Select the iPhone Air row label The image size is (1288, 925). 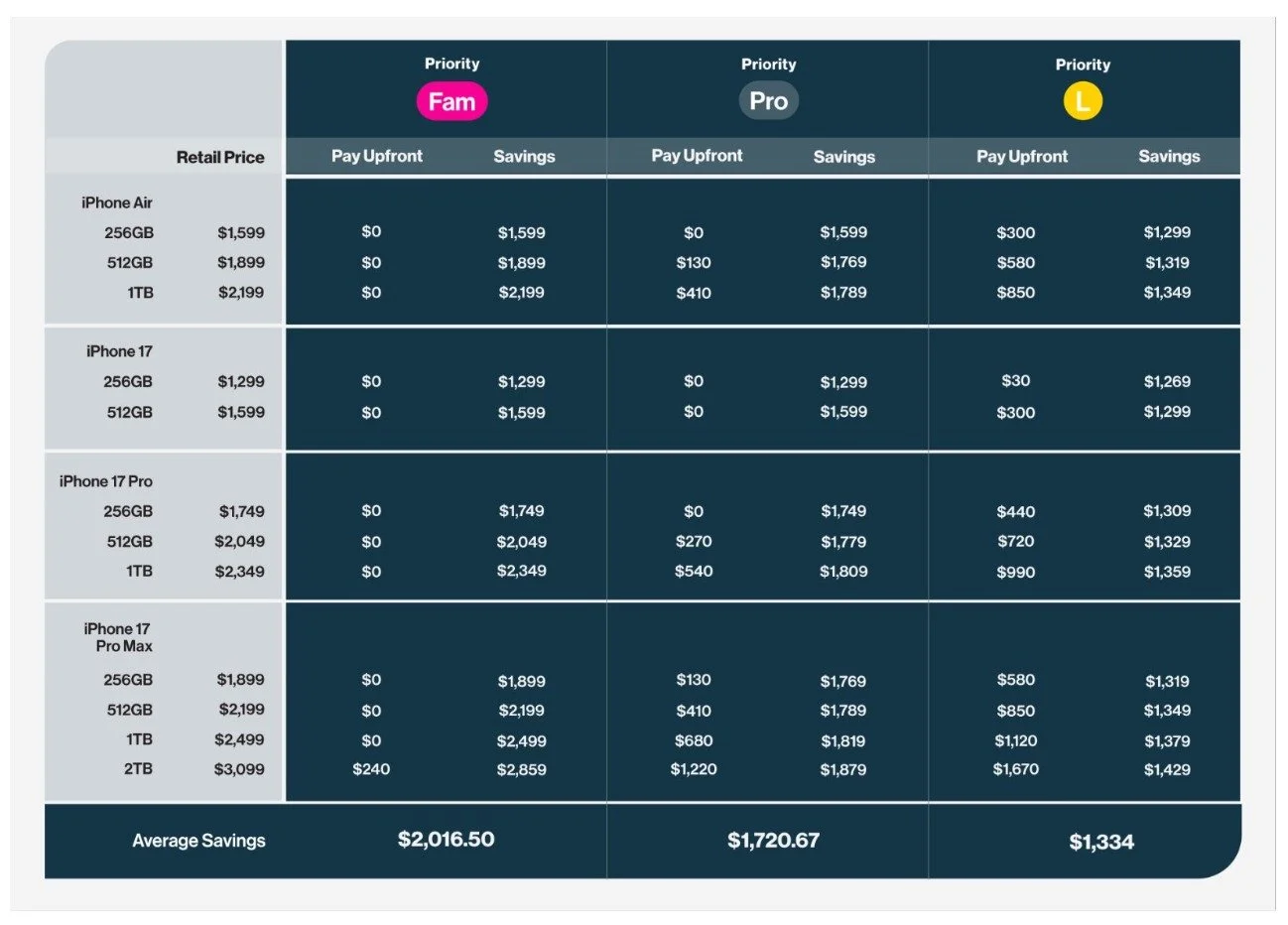[x=117, y=202]
